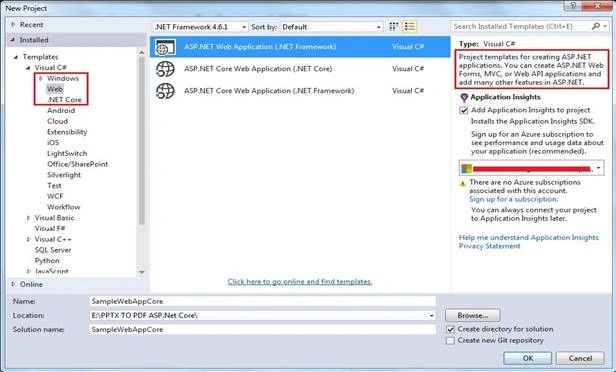Click the help question mark button
Screen dimensions: 616x372
[573, 5]
